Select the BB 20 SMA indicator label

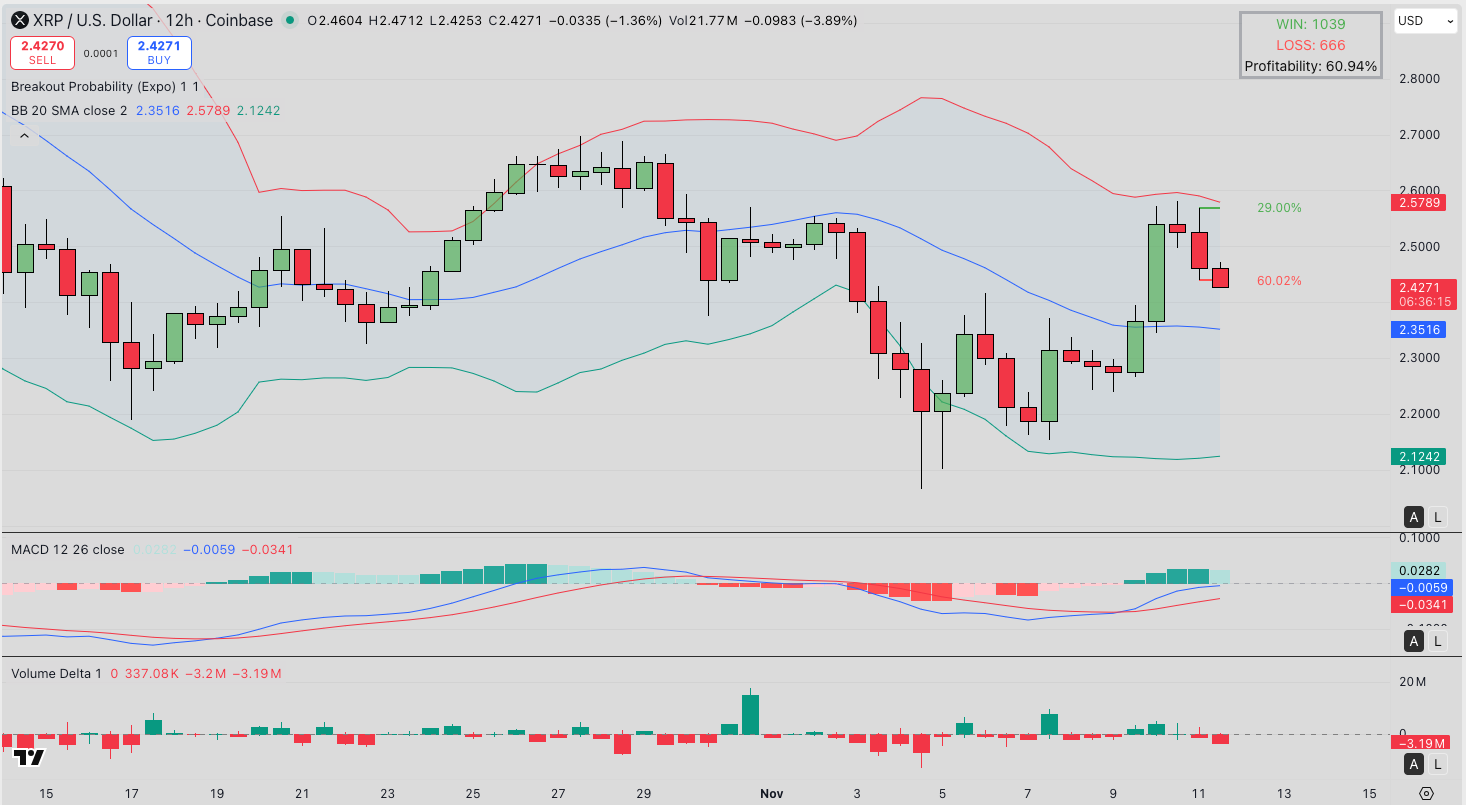click(69, 110)
